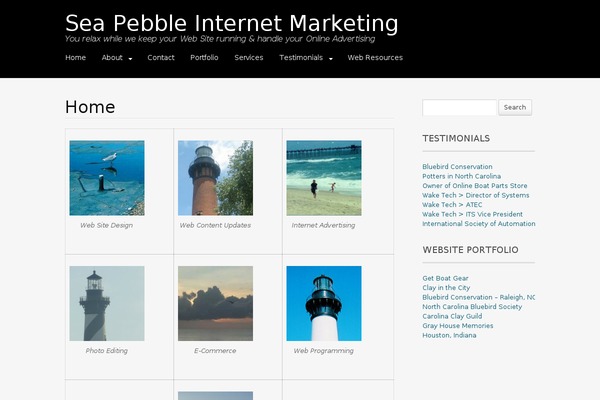The width and height of the screenshot is (600, 400).
Task: Open the beach Internet Advertising thumbnail
Action: 324,178
